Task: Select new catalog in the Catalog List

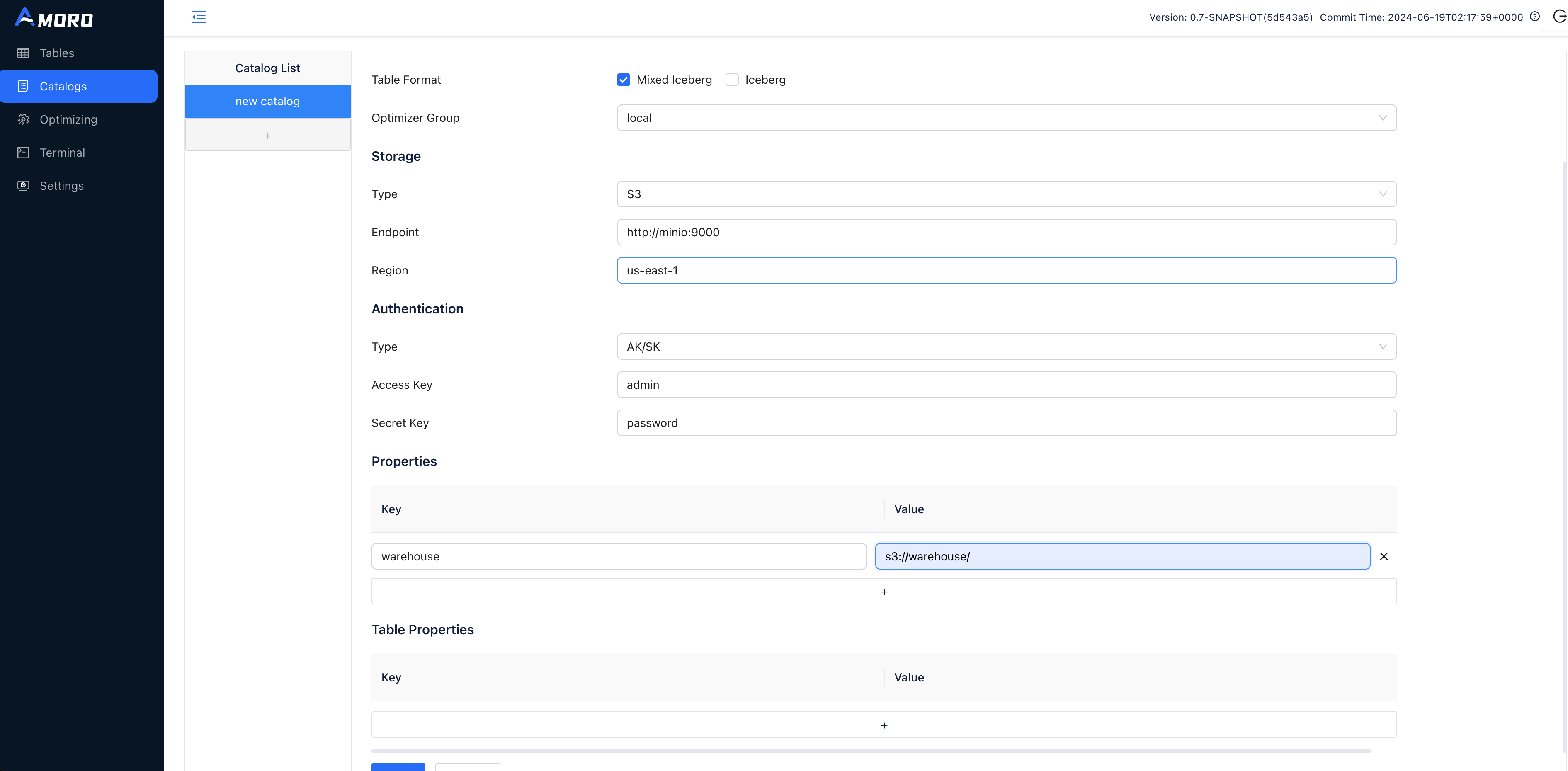Action: click(x=267, y=102)
